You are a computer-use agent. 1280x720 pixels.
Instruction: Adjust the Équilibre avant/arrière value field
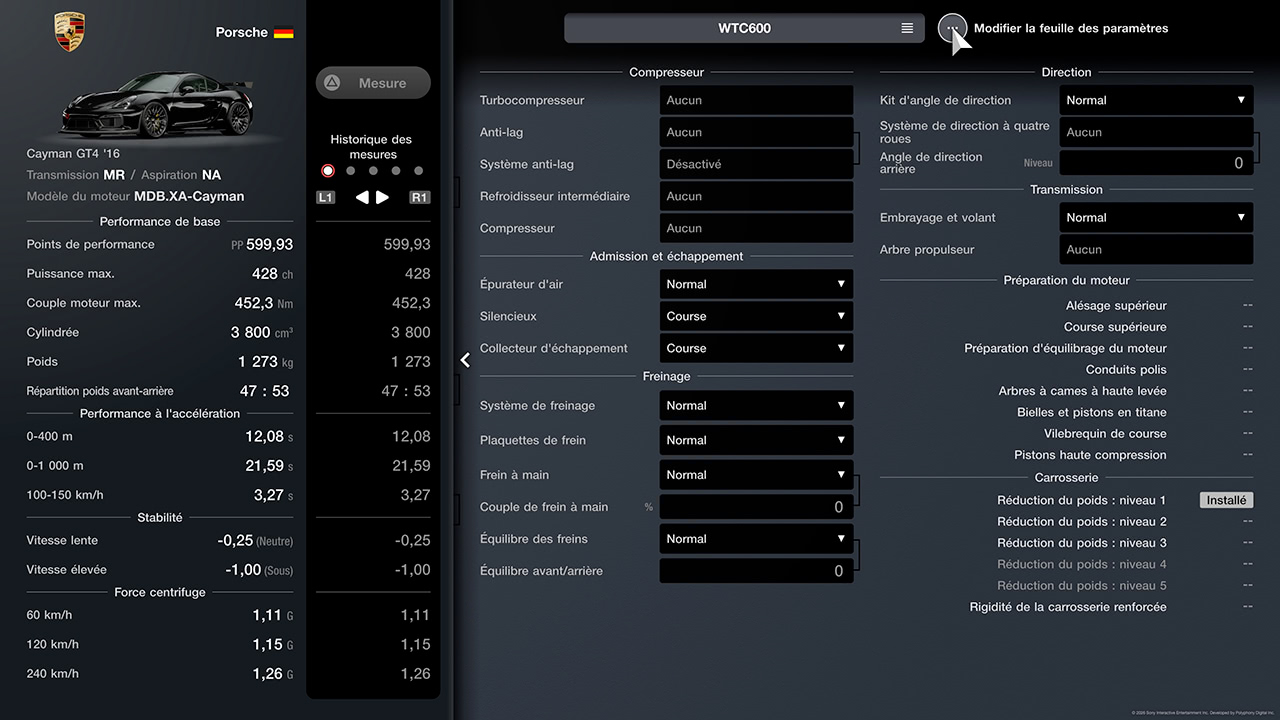756,571
